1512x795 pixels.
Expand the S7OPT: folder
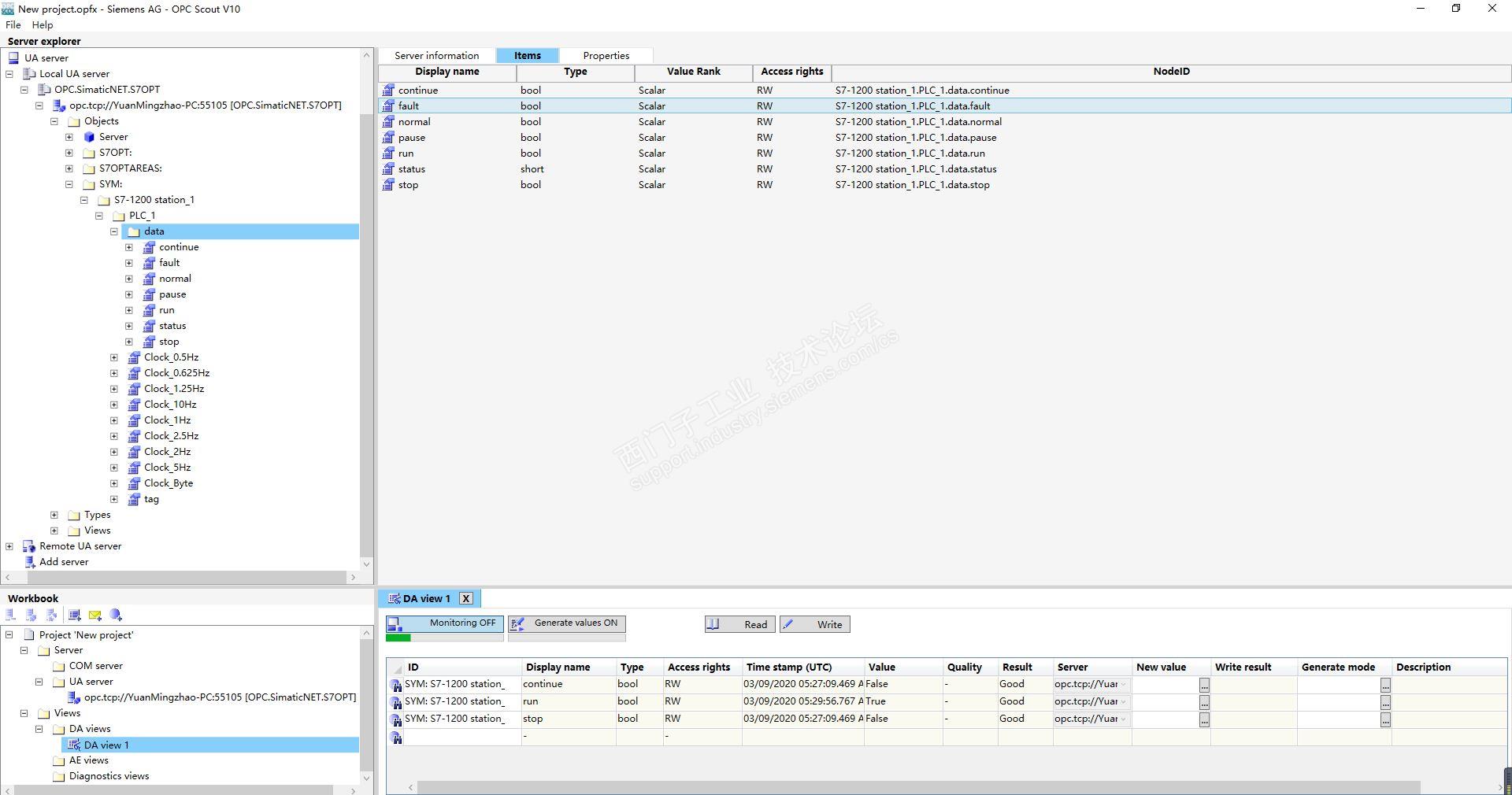coord(69,153)
